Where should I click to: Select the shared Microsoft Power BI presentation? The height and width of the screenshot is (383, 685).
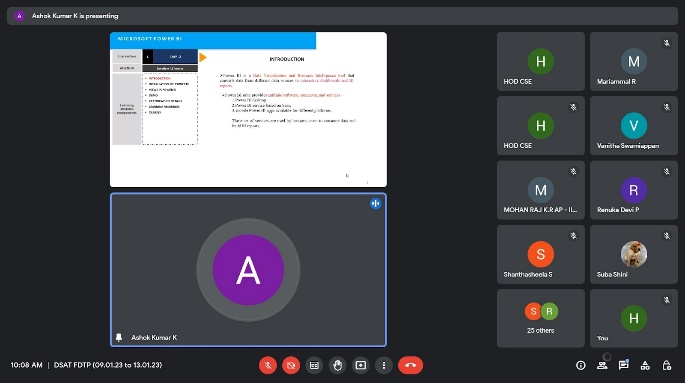(248, 109)
